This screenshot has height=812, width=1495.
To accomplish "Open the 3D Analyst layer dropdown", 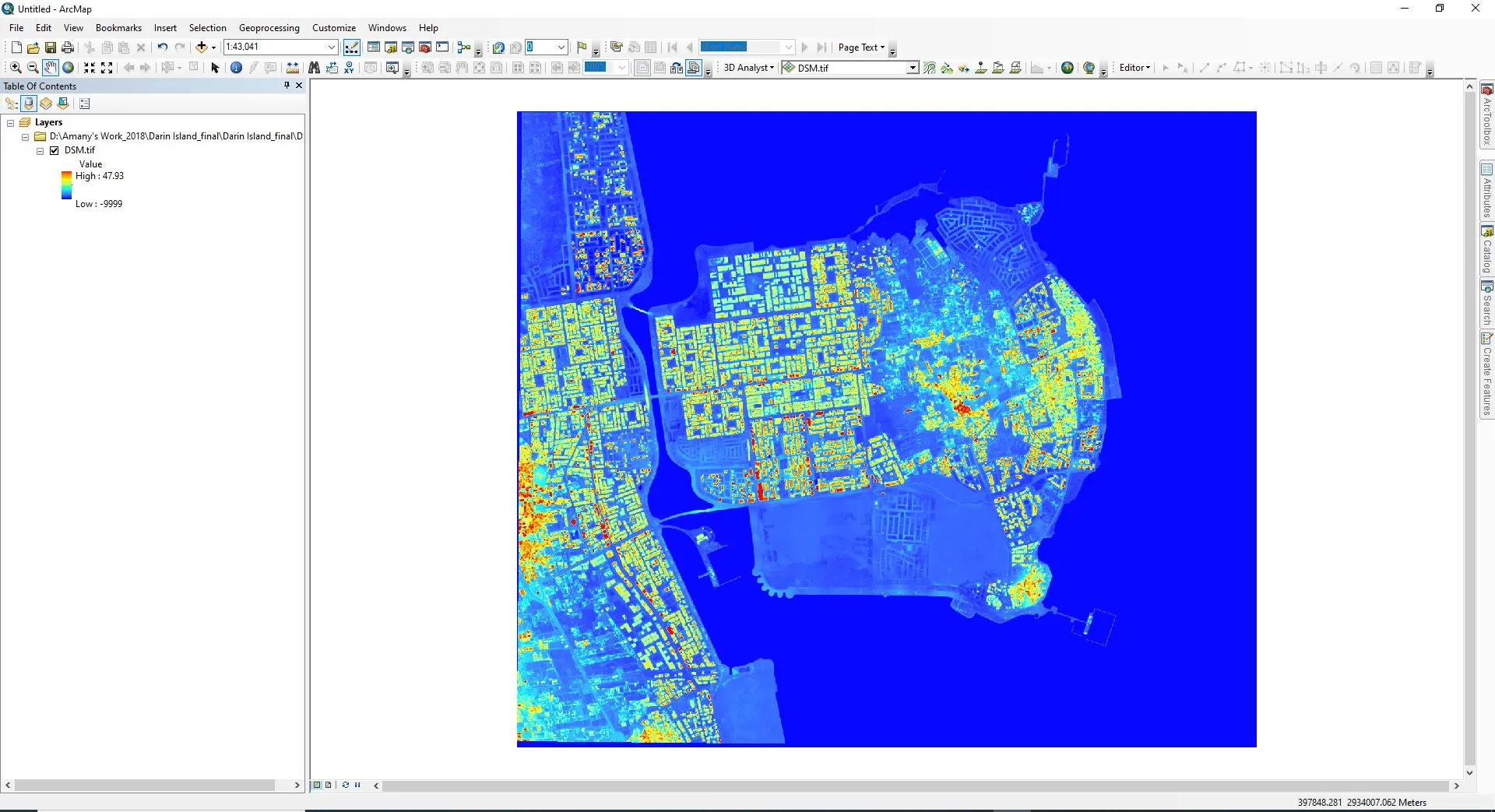I will [912, 69].
